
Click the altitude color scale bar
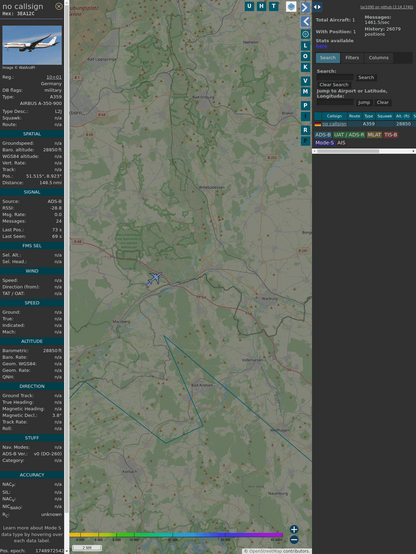click(x=176, y=535)
